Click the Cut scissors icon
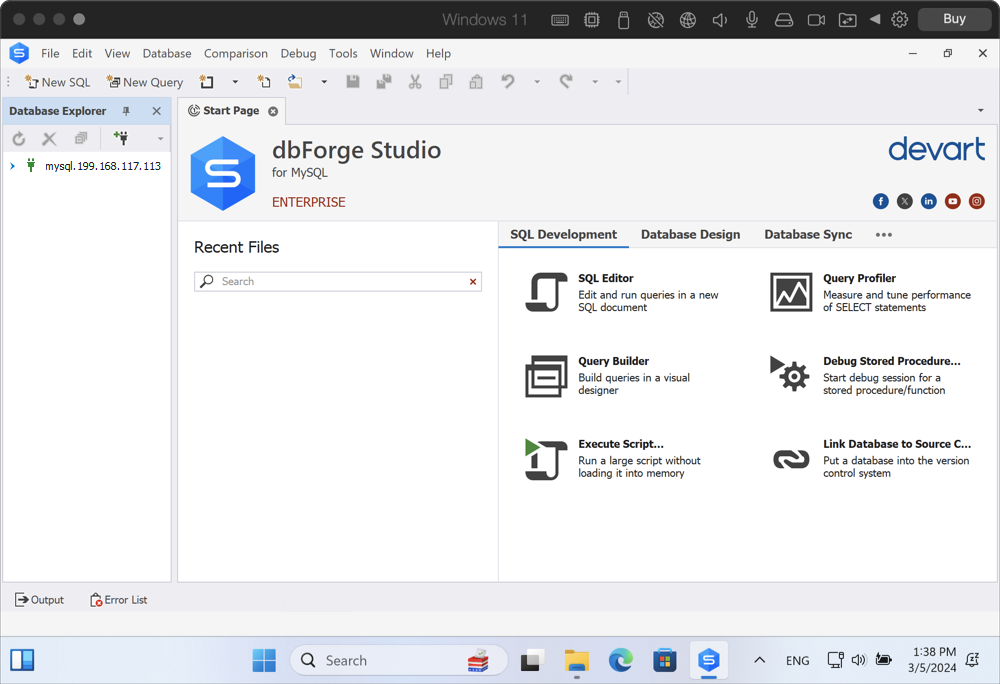Image resolution: width=1000 pixels, height=684 pixels. click(x=415, y=82)
